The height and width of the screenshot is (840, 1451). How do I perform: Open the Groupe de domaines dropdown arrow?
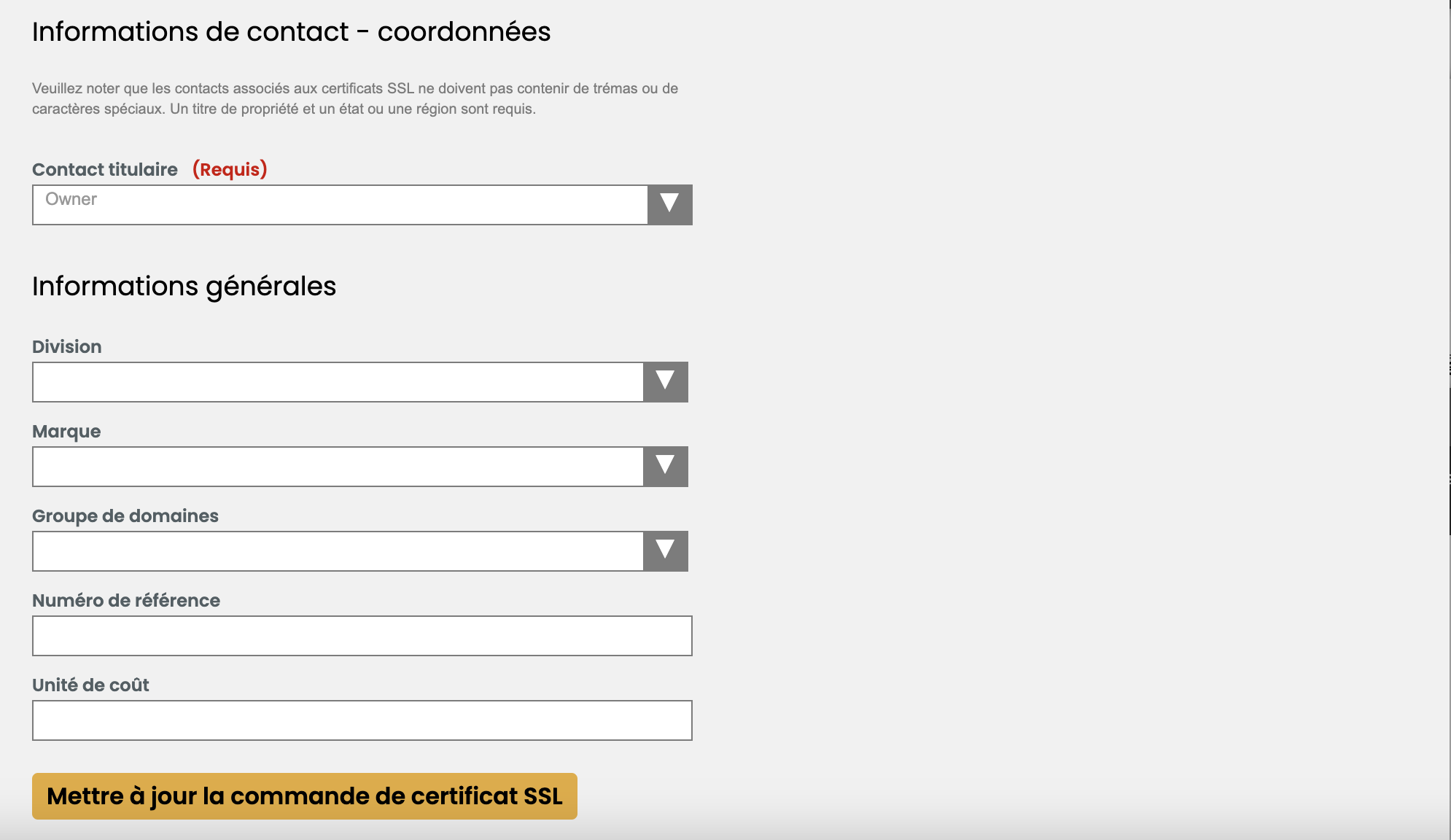tap(665, 551)
